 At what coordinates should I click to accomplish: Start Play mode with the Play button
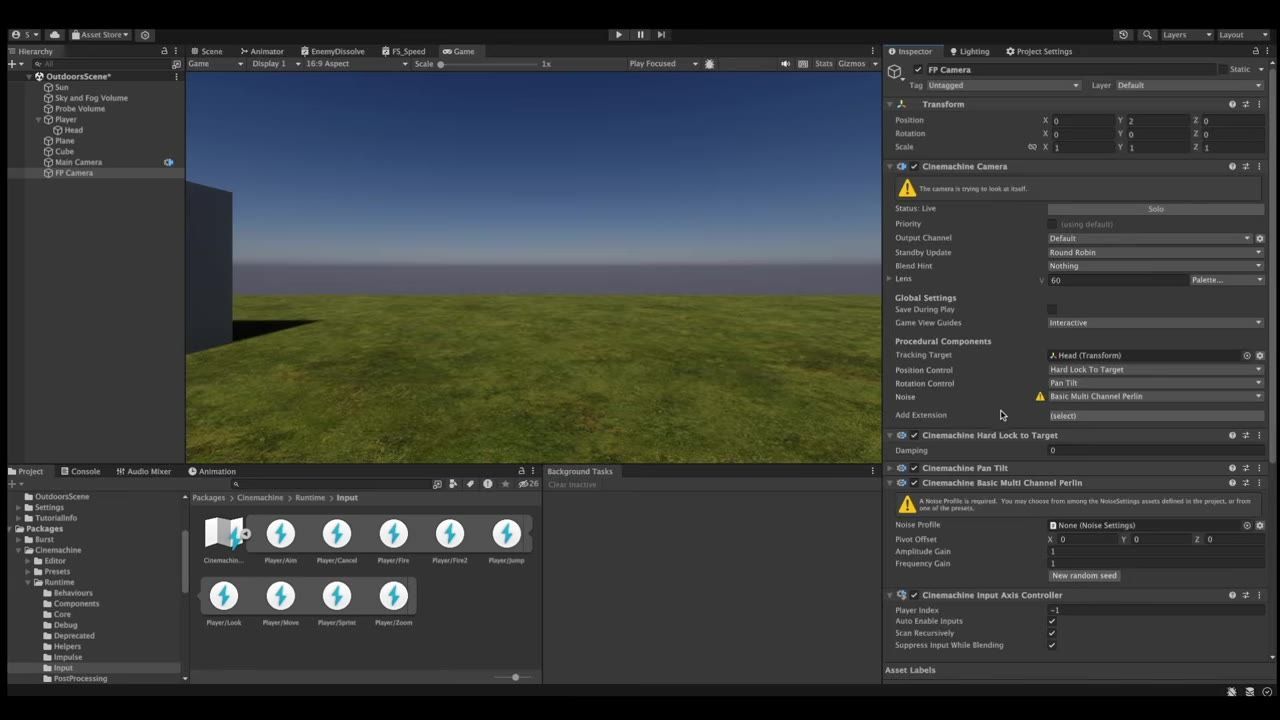(x=619, y=35)
